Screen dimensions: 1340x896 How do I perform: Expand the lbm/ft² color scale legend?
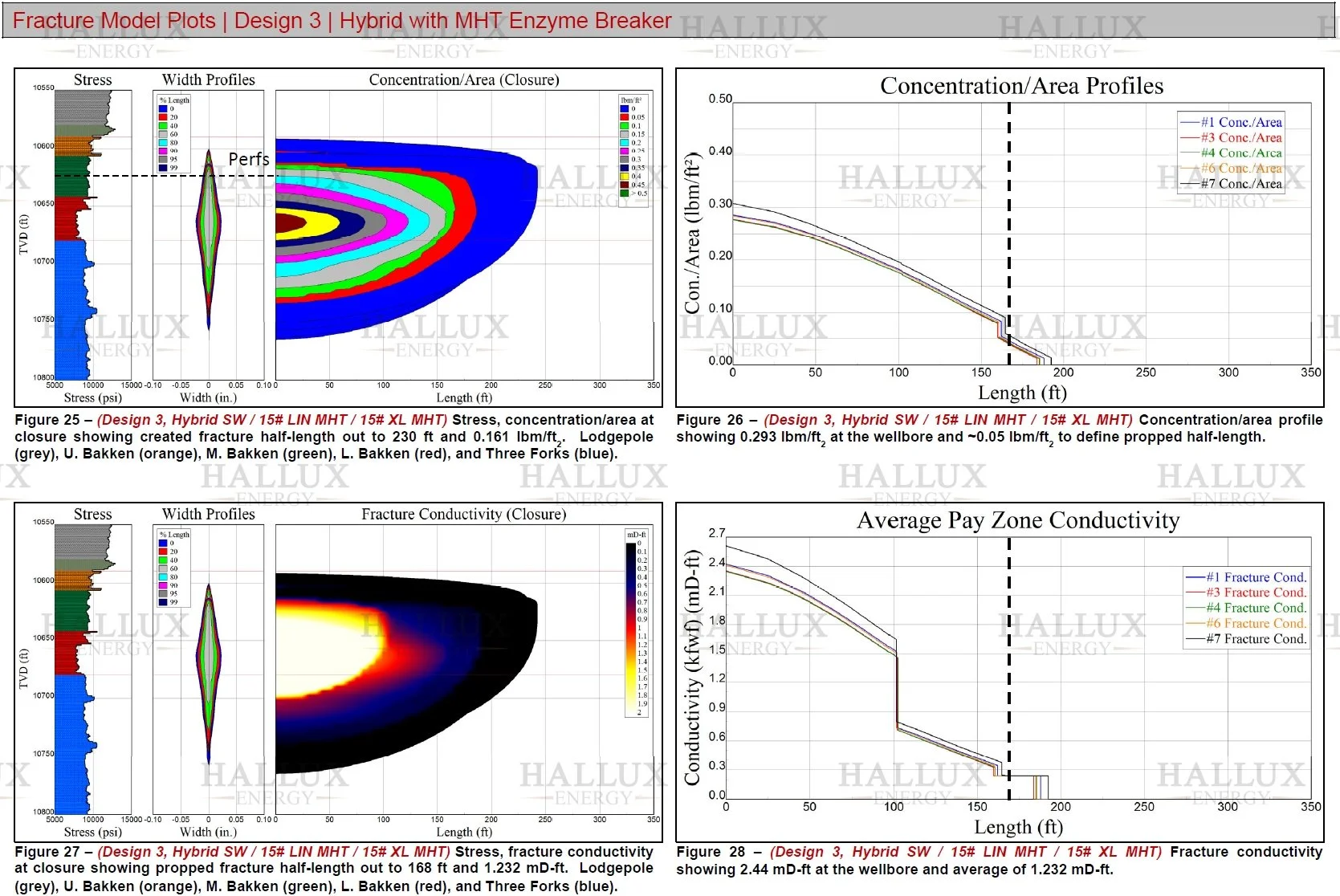click(x=630, y=100)
